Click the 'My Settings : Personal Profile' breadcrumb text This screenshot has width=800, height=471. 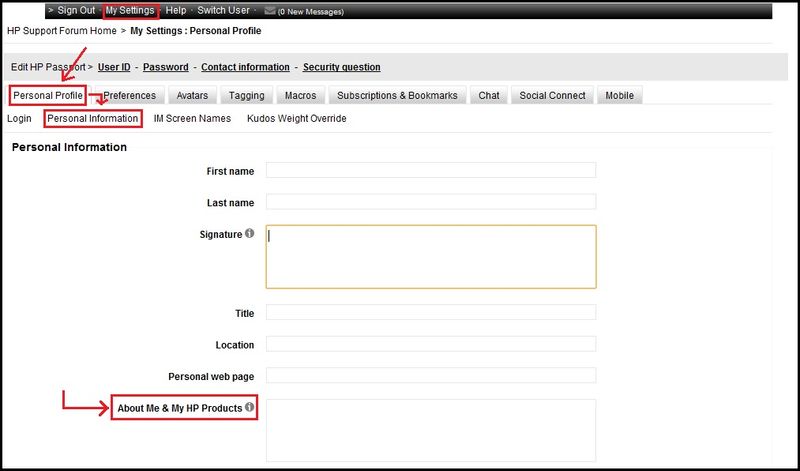click(x=196, y=31)
